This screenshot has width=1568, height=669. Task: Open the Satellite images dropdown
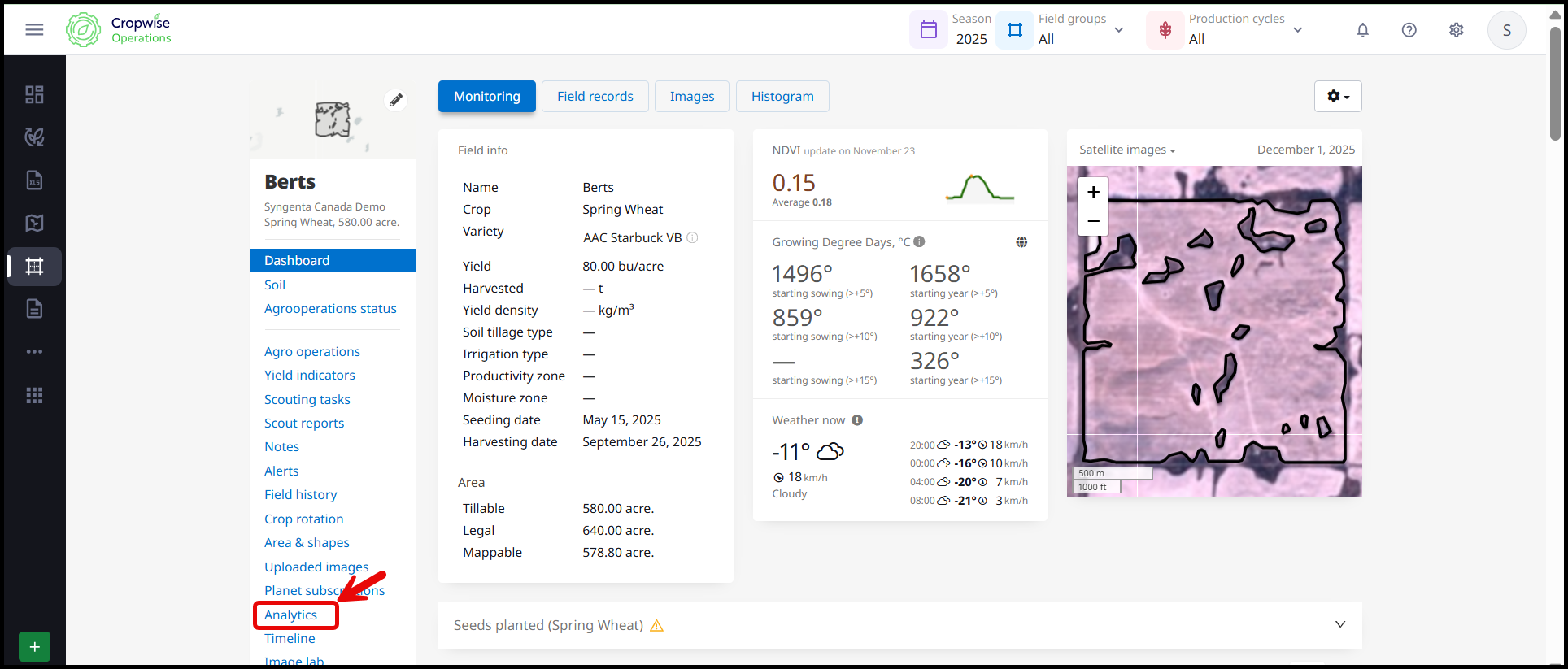(x=1127, y=150)
